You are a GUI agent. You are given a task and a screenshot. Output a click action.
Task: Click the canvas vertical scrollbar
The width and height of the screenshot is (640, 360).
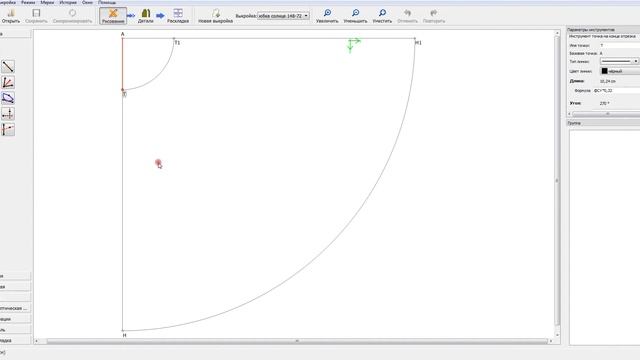point(557,181)
